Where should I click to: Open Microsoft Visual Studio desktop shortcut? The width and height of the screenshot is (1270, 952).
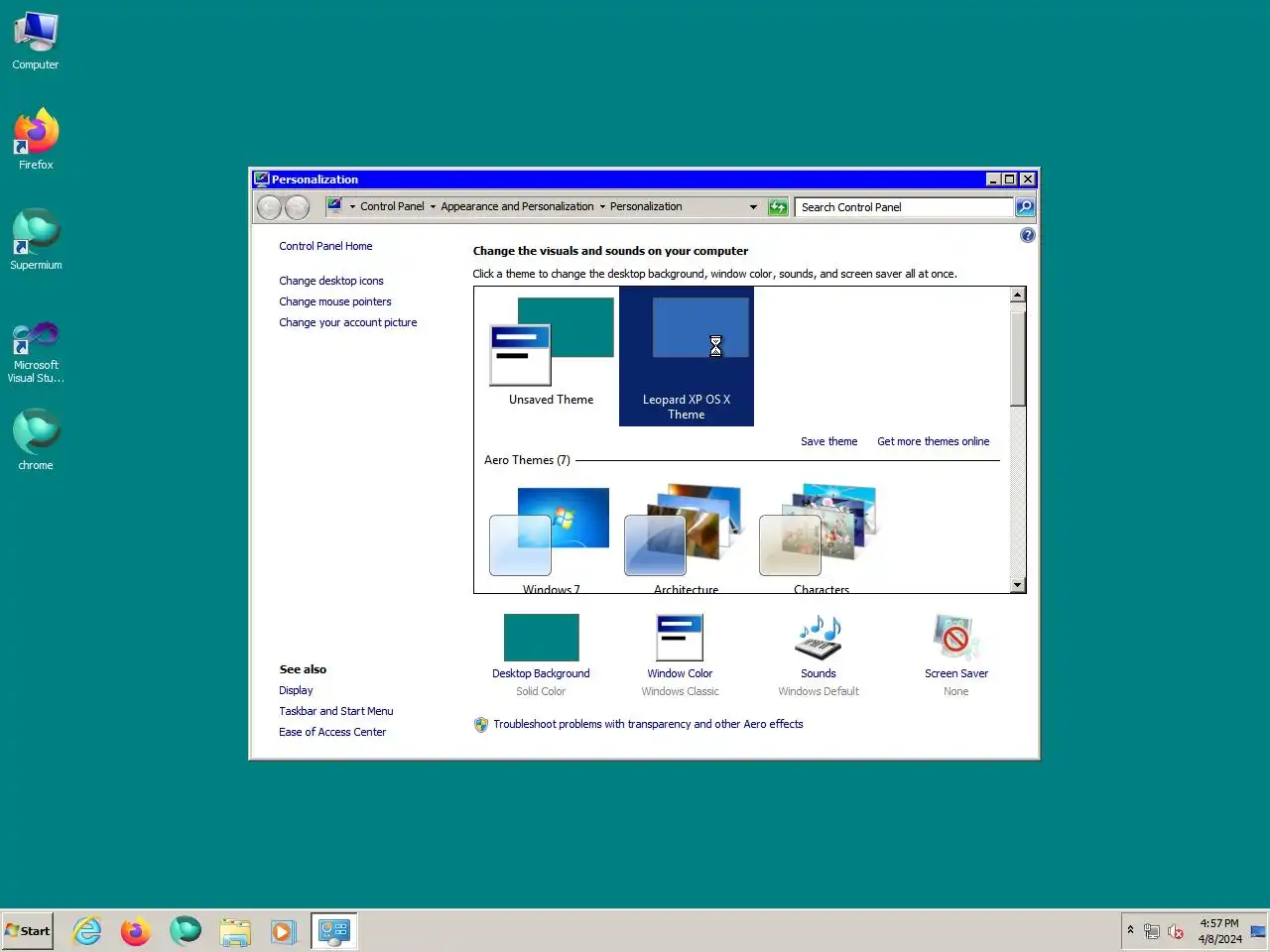pos(36,352)
